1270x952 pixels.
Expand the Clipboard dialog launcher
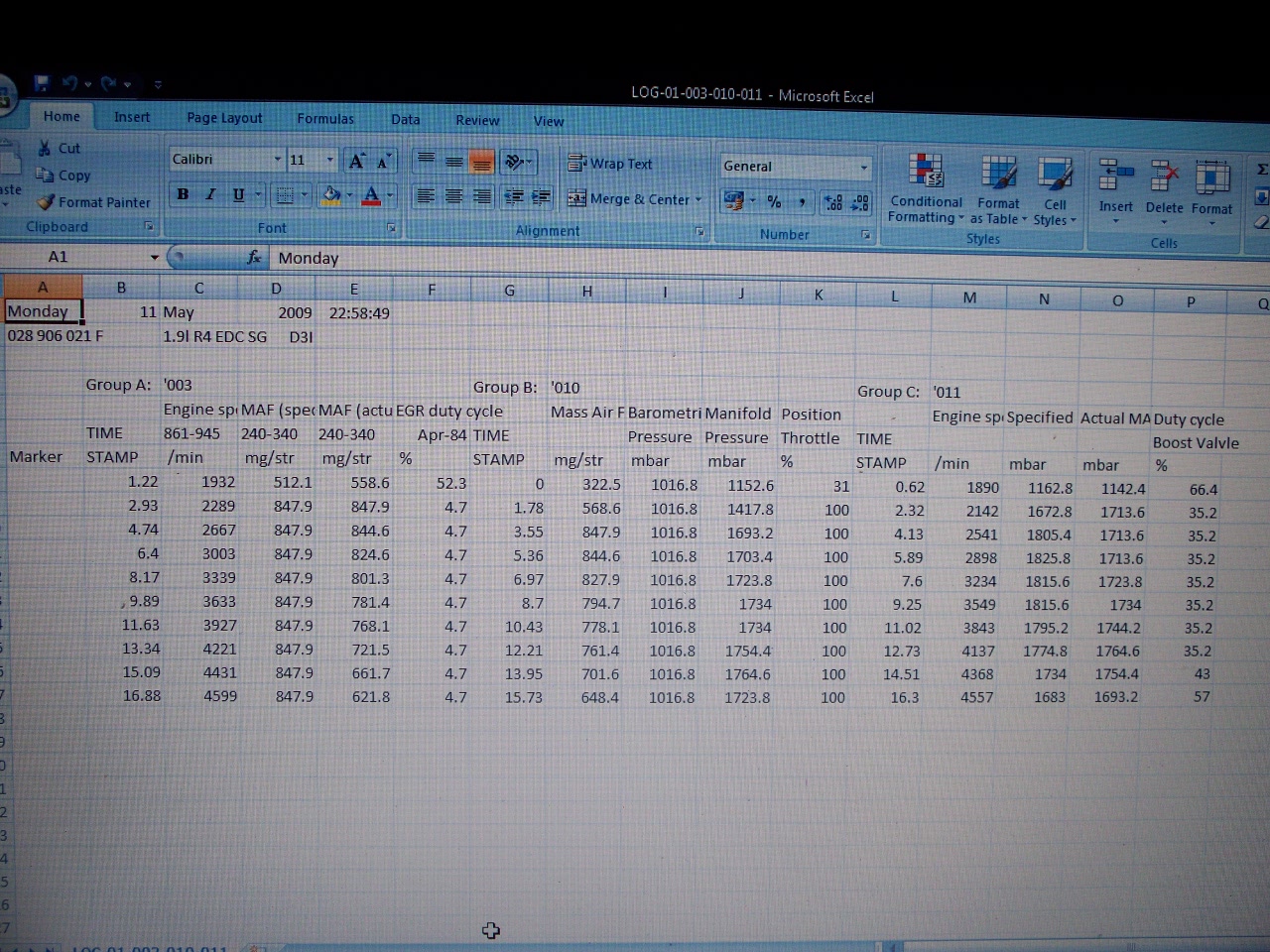click(149, 226)
